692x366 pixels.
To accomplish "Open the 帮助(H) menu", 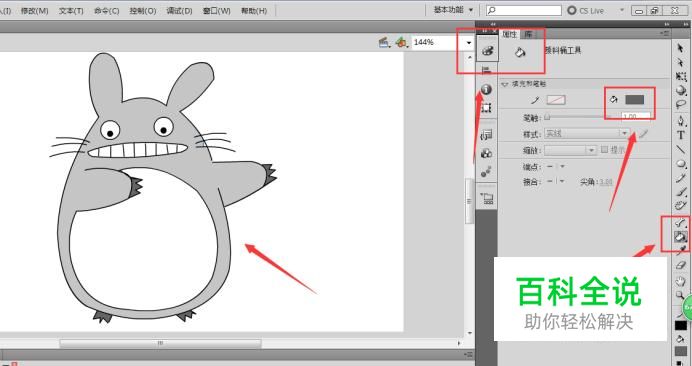I will click(x=254, y=11).
